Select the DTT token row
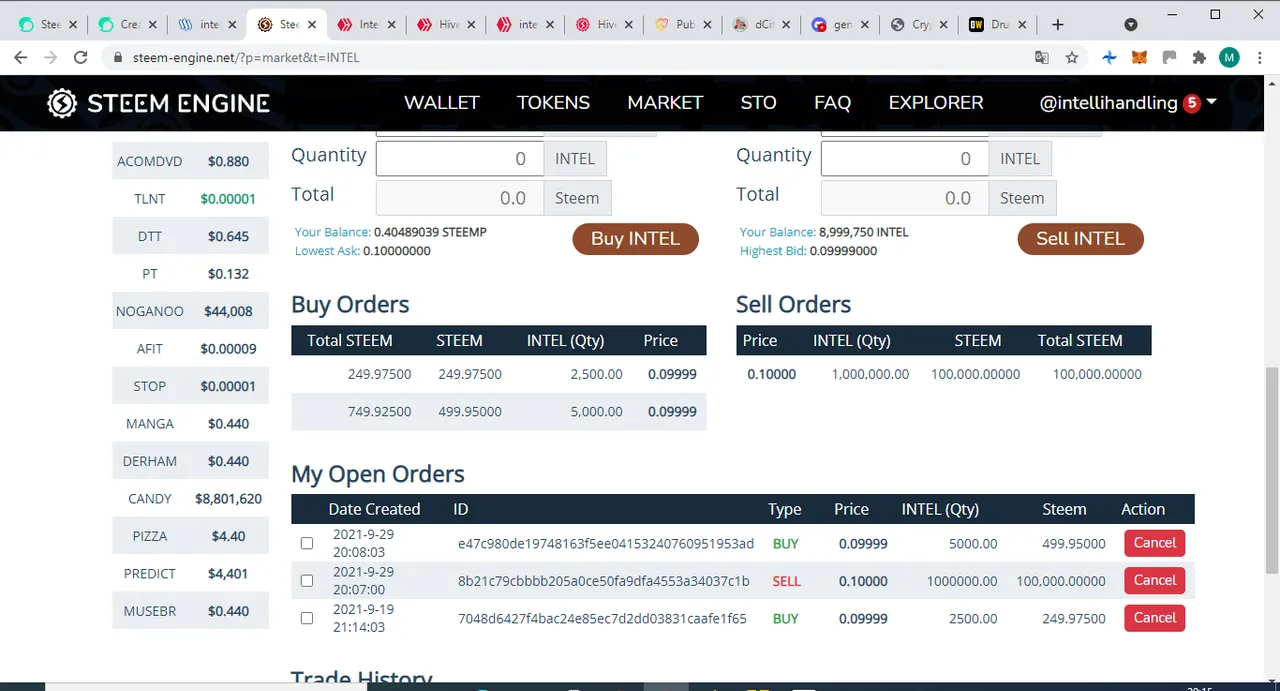Image resolution: width=1280 pixels, height=691 pixels. point(190,236)
